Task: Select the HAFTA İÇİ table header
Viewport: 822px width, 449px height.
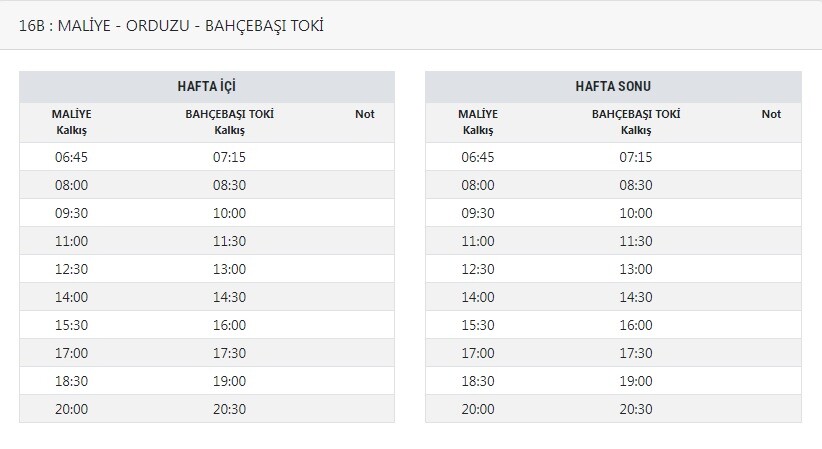Action: pyautogui.click(x=206, y=87)
